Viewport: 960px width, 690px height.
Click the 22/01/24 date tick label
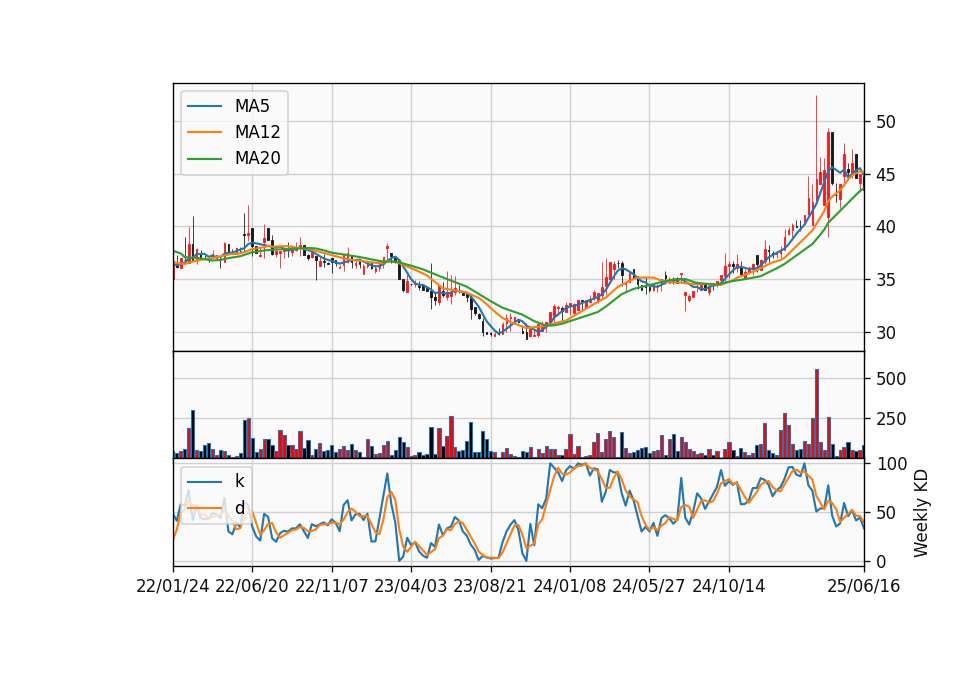[173, 586]
